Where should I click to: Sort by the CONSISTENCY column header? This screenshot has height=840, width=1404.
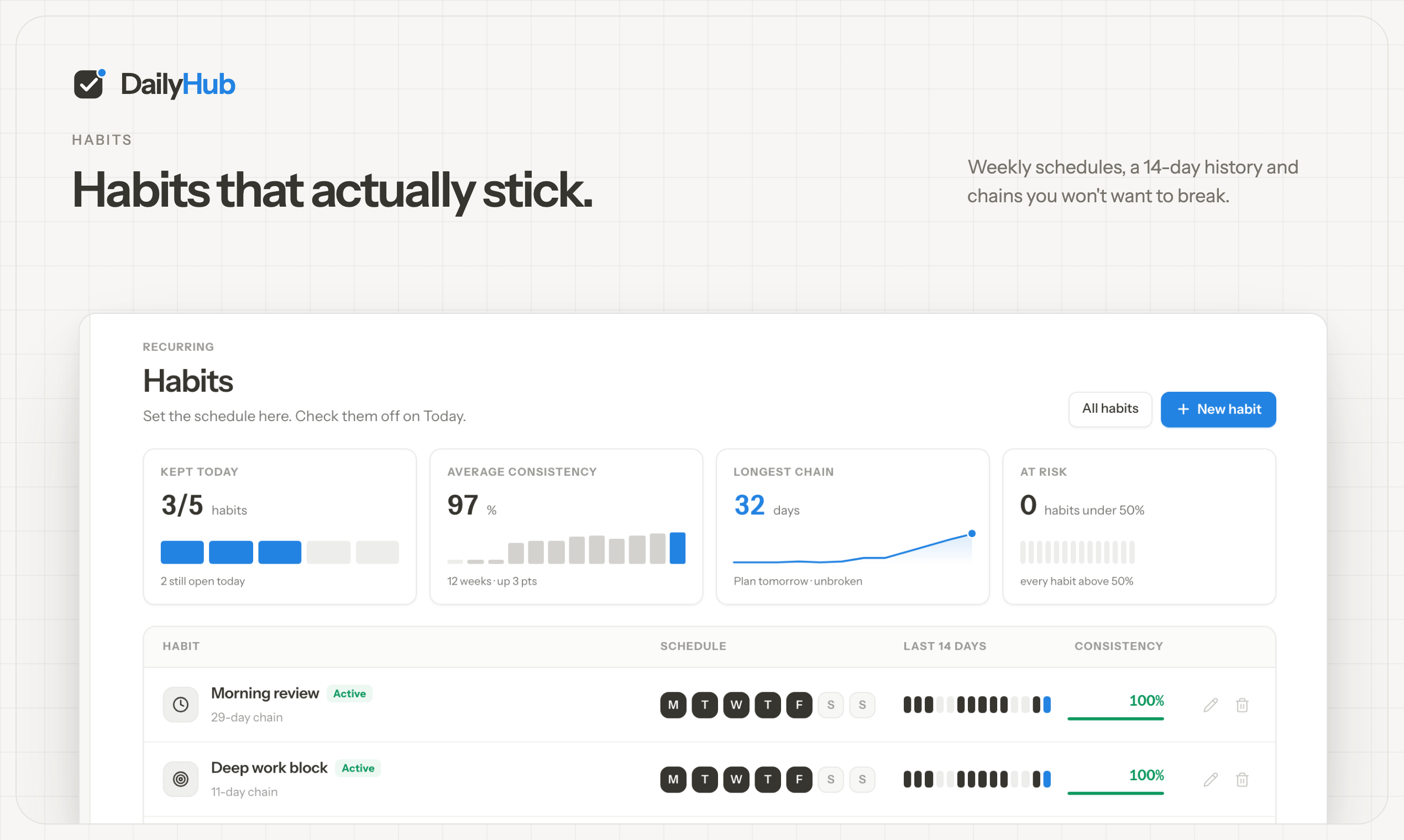(1119, 646)
